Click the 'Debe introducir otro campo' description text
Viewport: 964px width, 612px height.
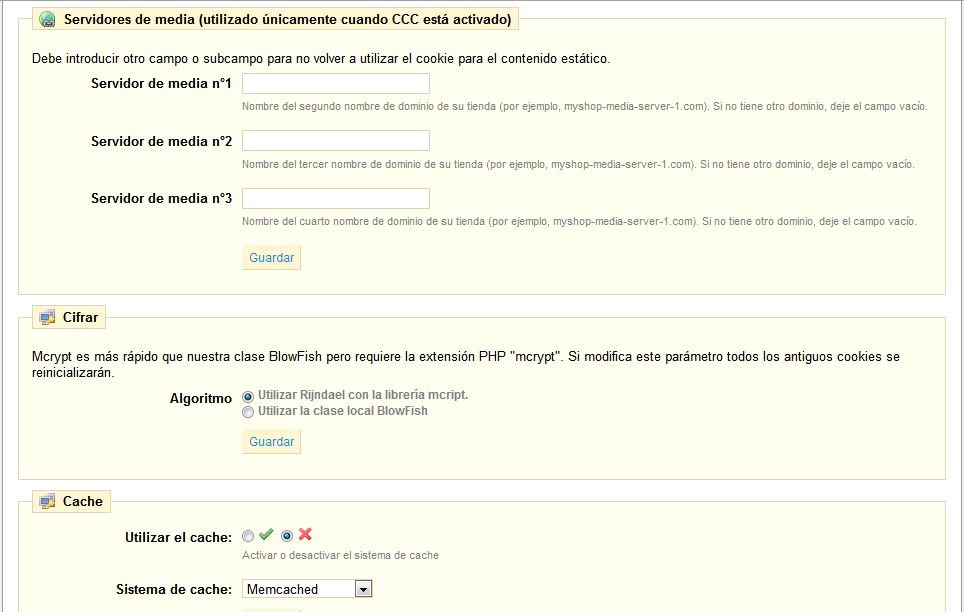321,59
